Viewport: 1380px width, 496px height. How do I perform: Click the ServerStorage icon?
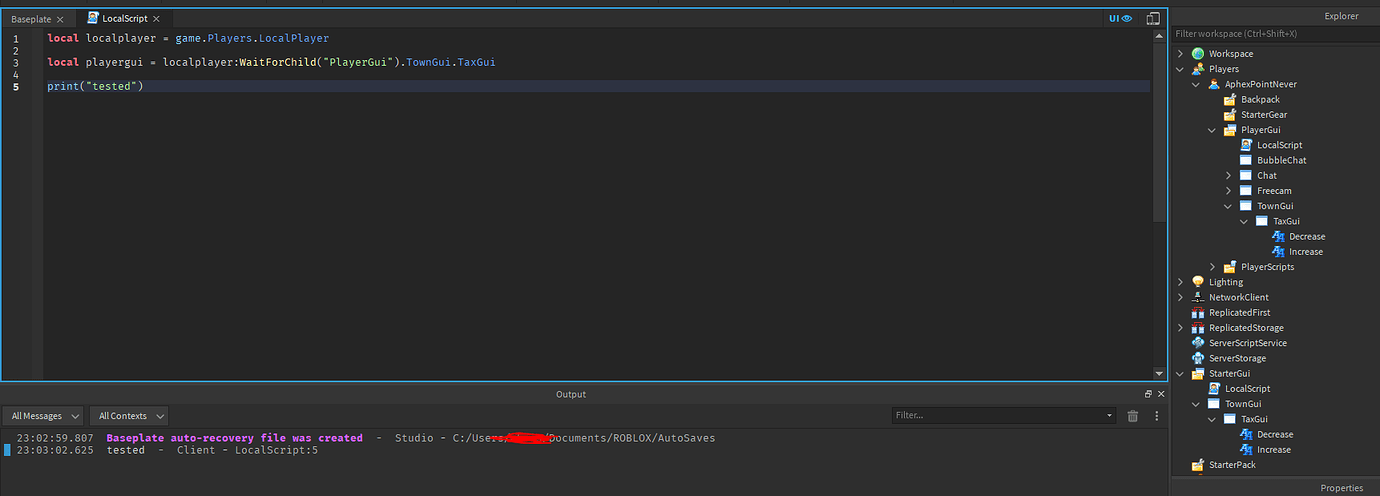tap(1198, 358)
